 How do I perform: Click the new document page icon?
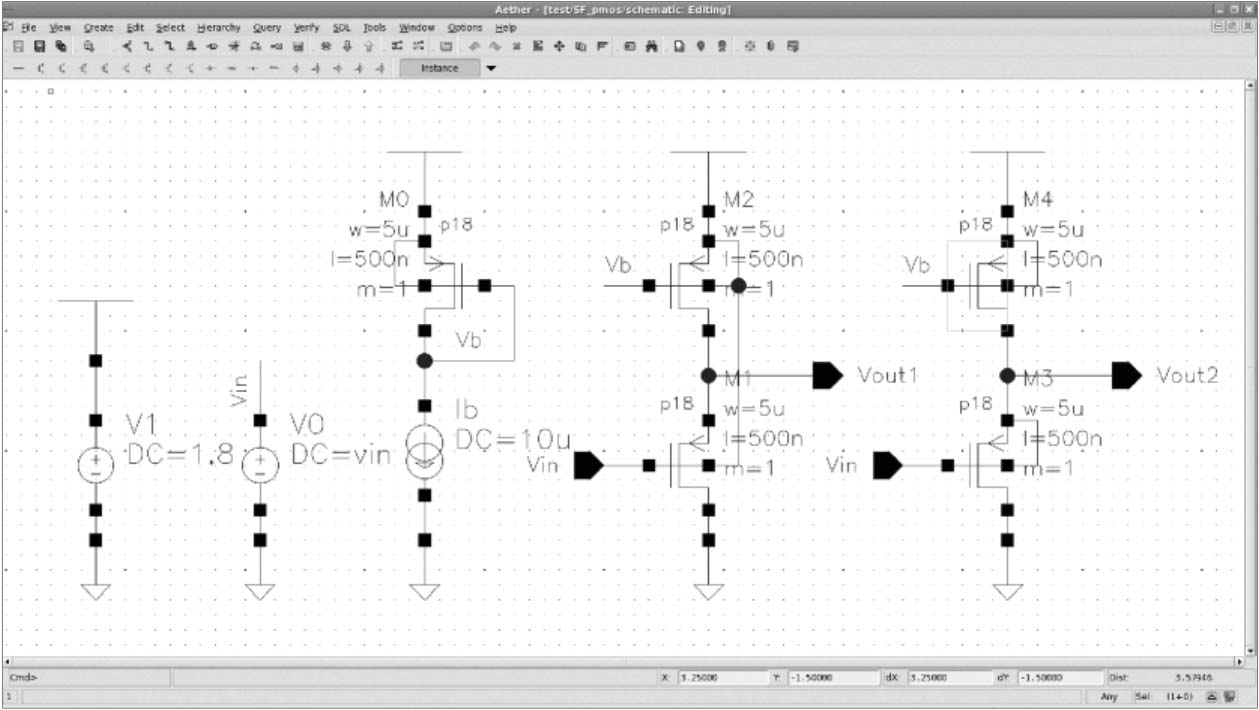point(679,46)
